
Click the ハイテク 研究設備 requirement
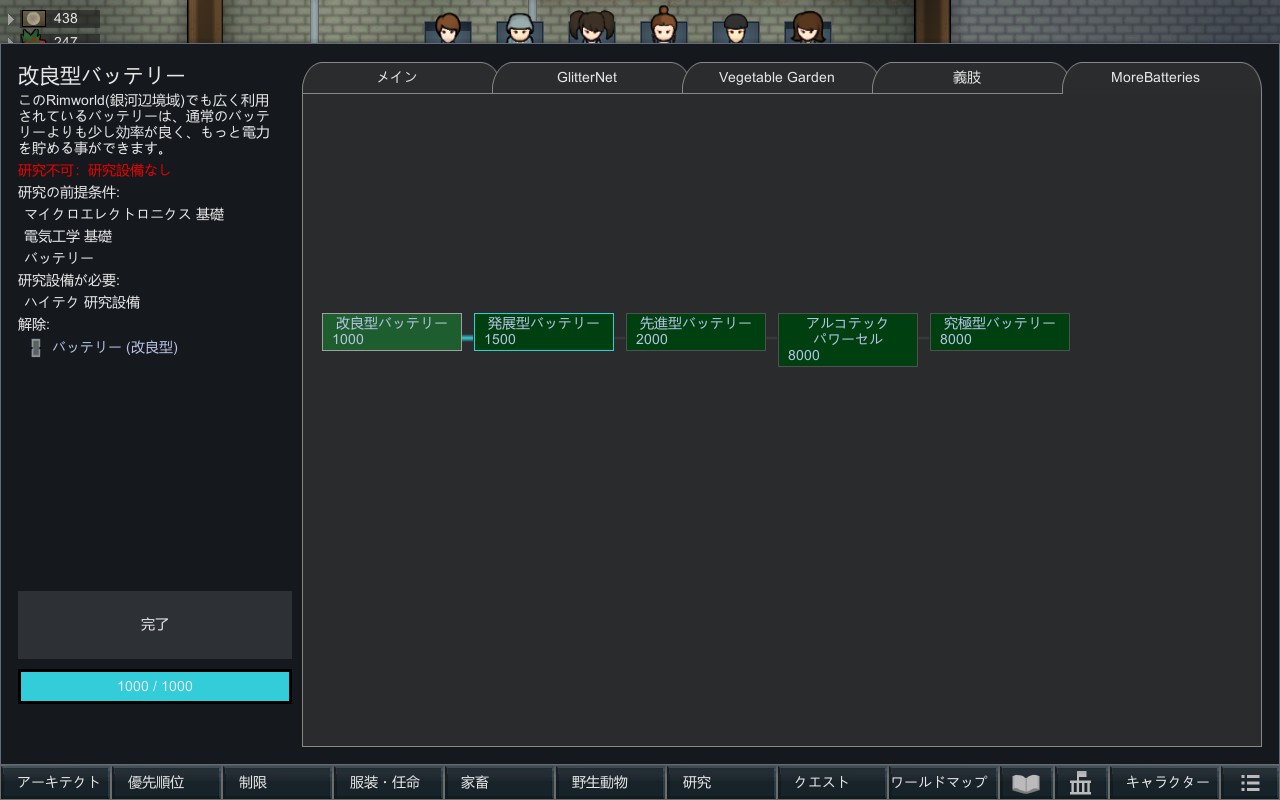click(x=82, y=302)
